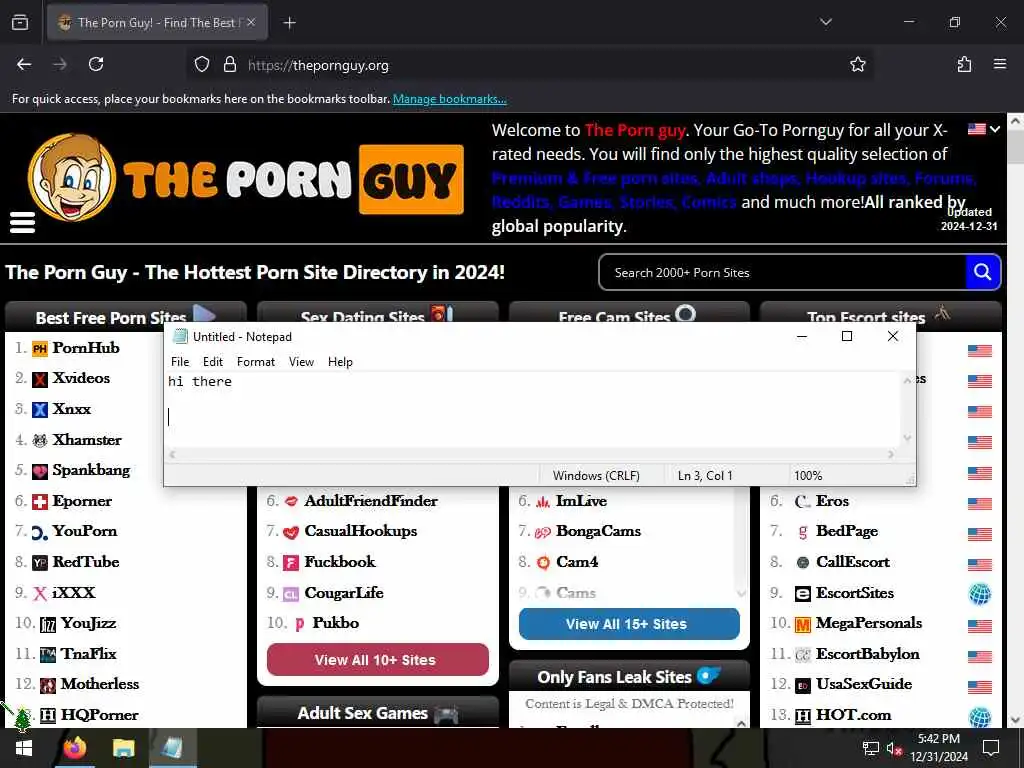Viewport: 1024px width, 768px height.
Task: Click the webpage vertical scrollbar thumb
Action: click(x=1015, y=147)
